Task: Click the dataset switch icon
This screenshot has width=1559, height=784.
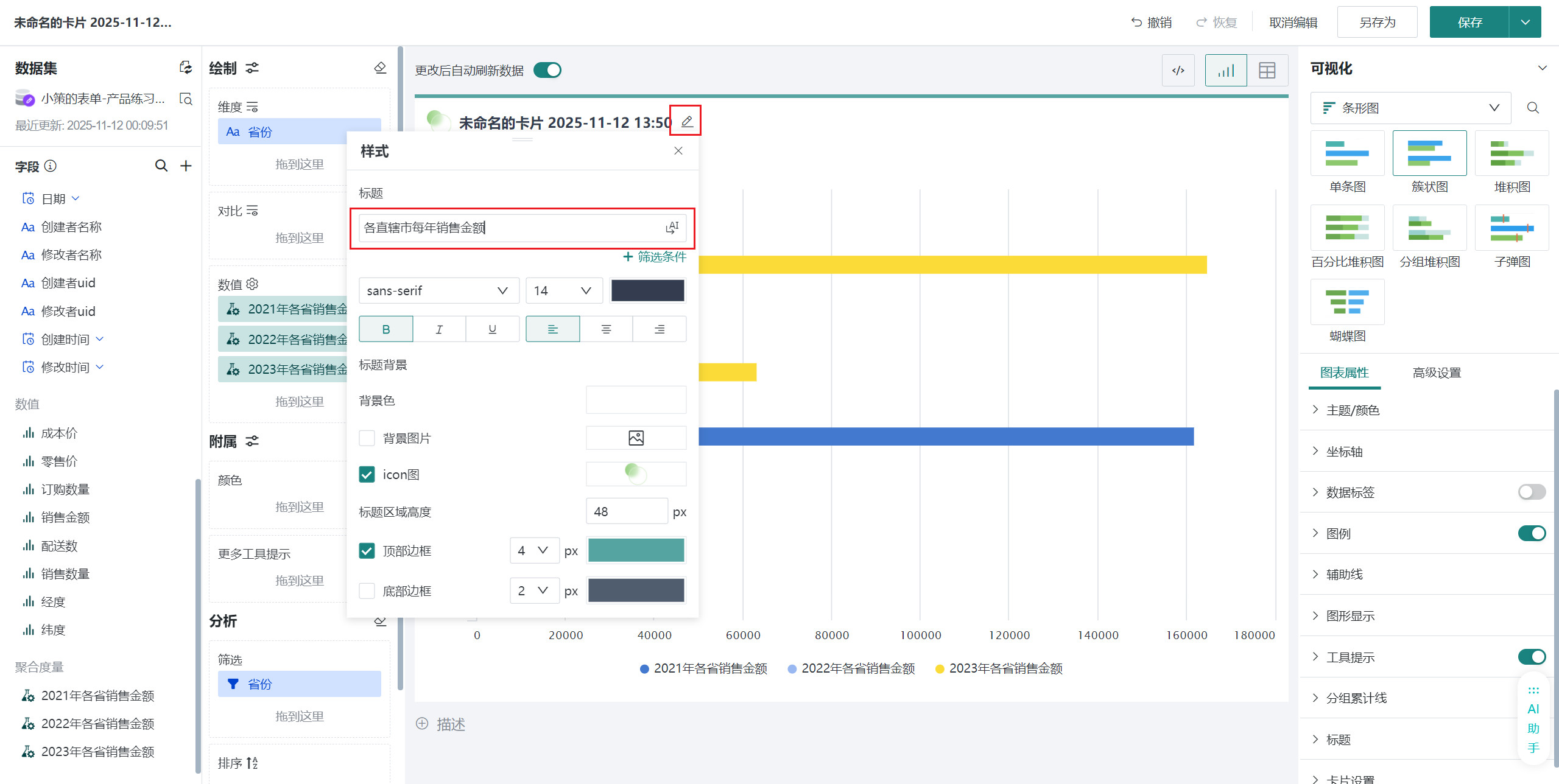Action: (x=185, y=68)
